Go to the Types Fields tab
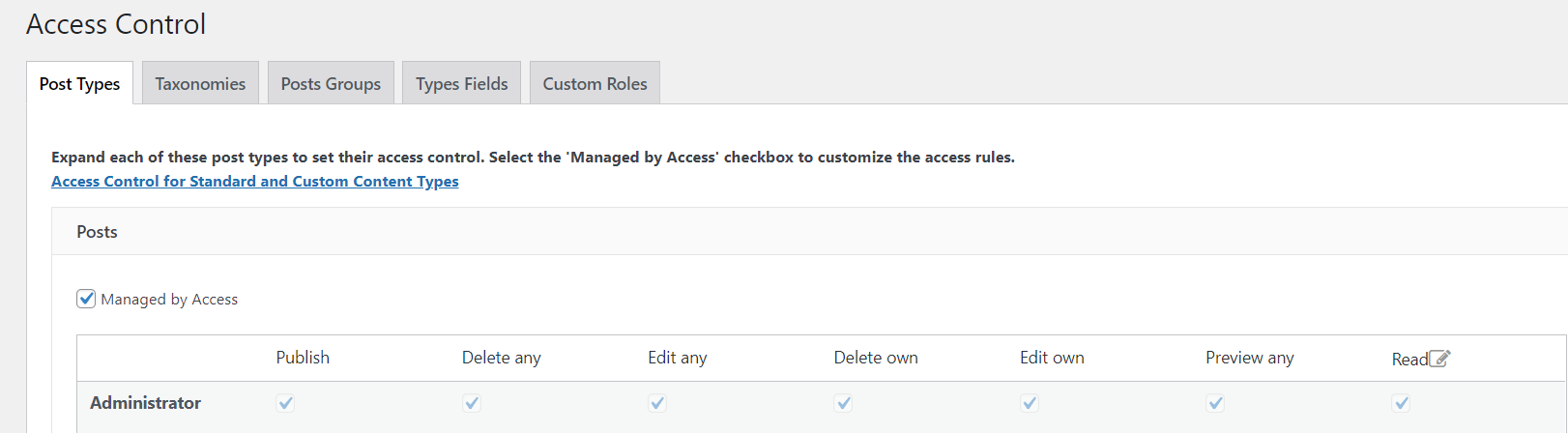 (461, 84)
